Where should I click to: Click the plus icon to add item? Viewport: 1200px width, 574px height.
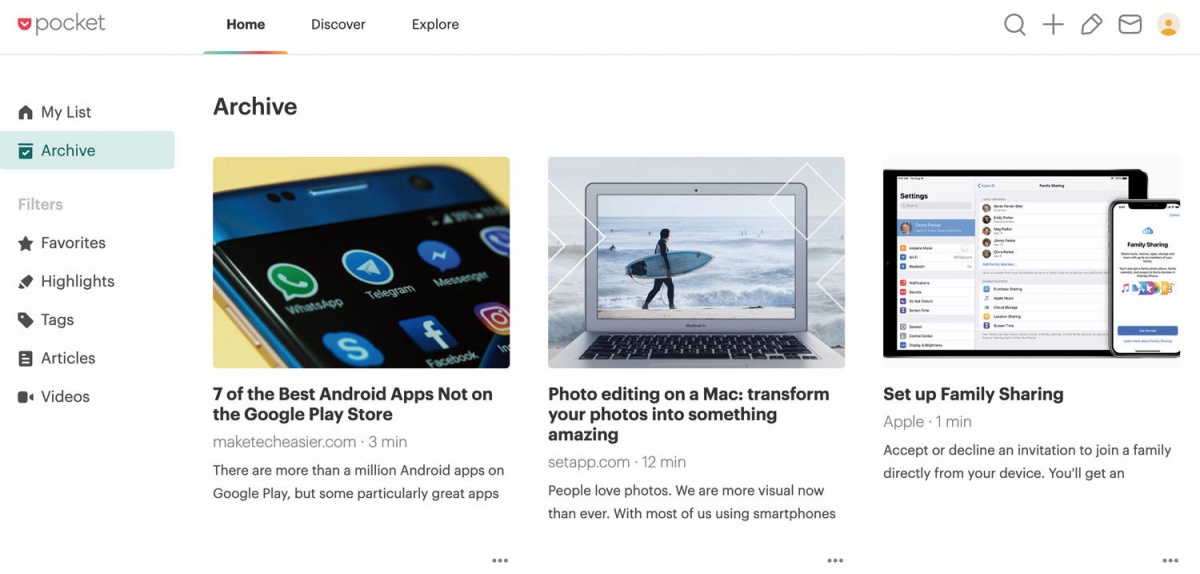coord(1053,25)
